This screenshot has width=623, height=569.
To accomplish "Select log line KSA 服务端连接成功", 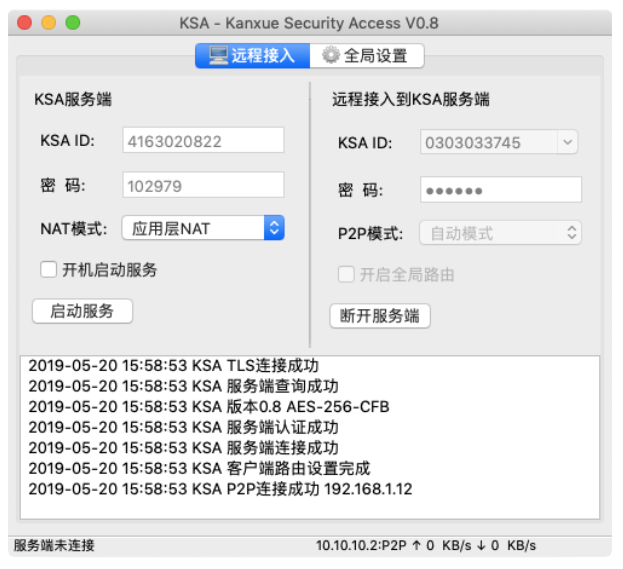I will [184, 448].
